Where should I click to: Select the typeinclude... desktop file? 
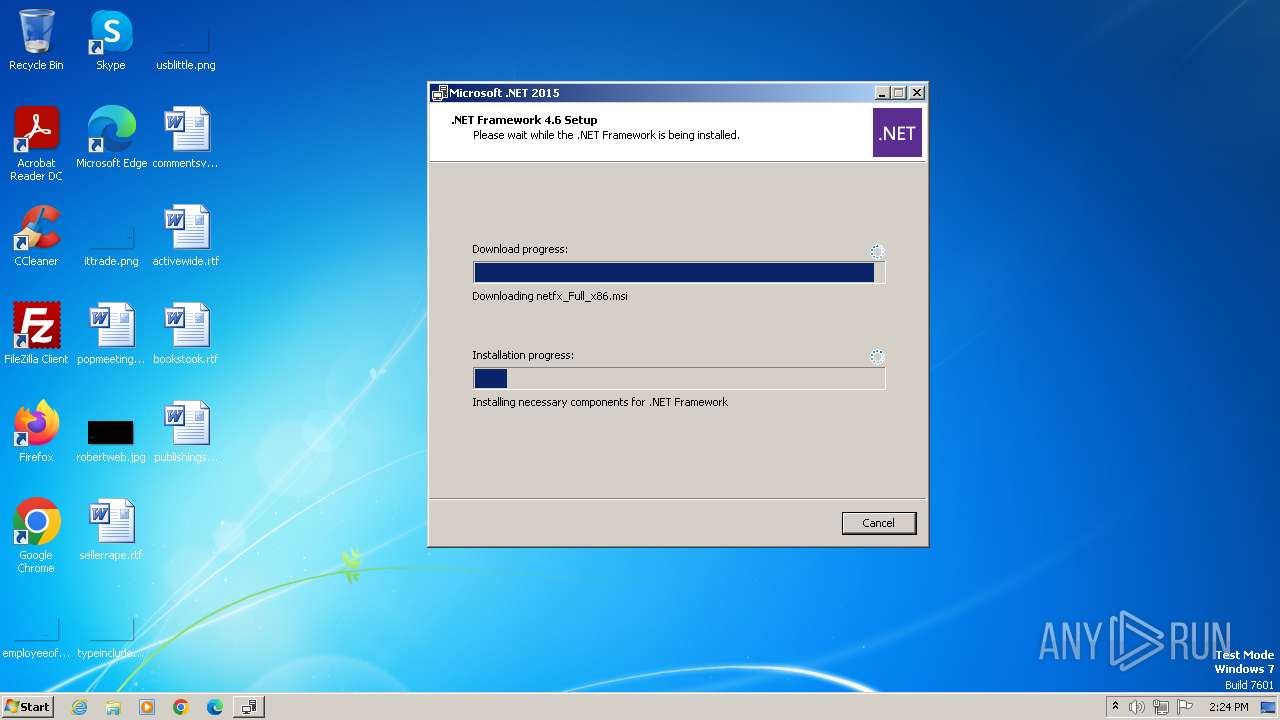(111, 640)
